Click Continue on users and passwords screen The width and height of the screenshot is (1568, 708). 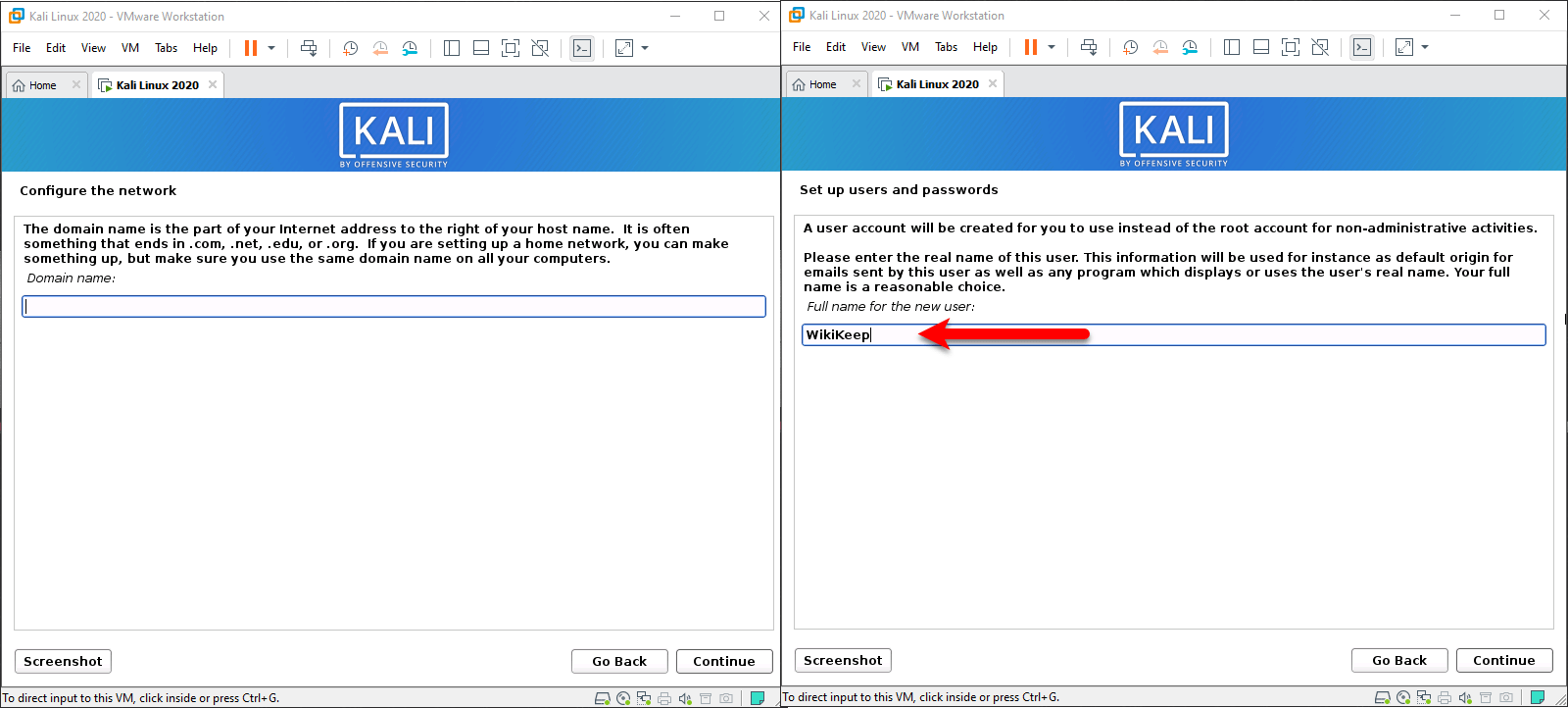pyautogui.click(x=1504, y=661)
